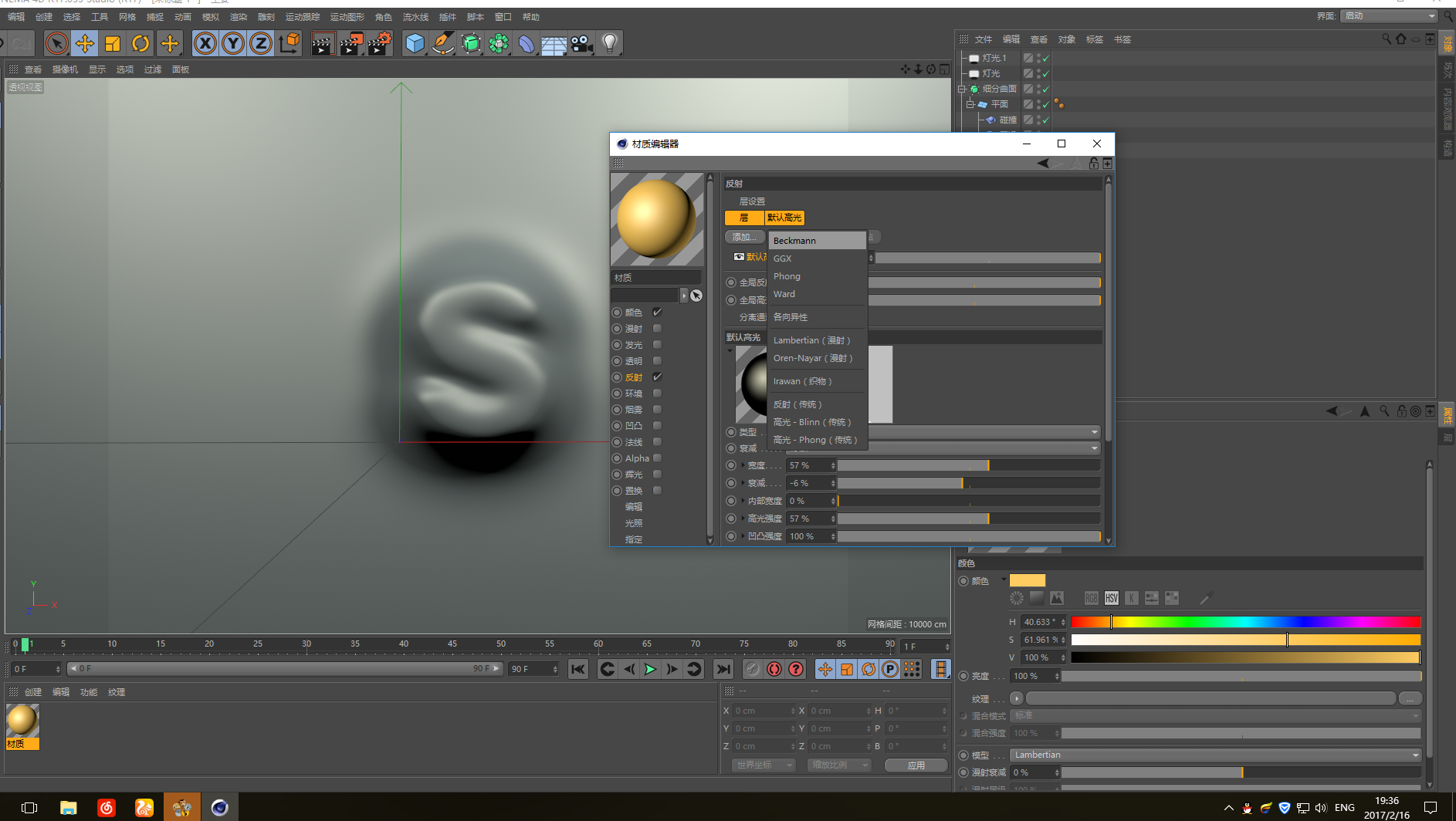Click the H hue slider bar
Screen dimensions: 1456x821
[1245, 622]
